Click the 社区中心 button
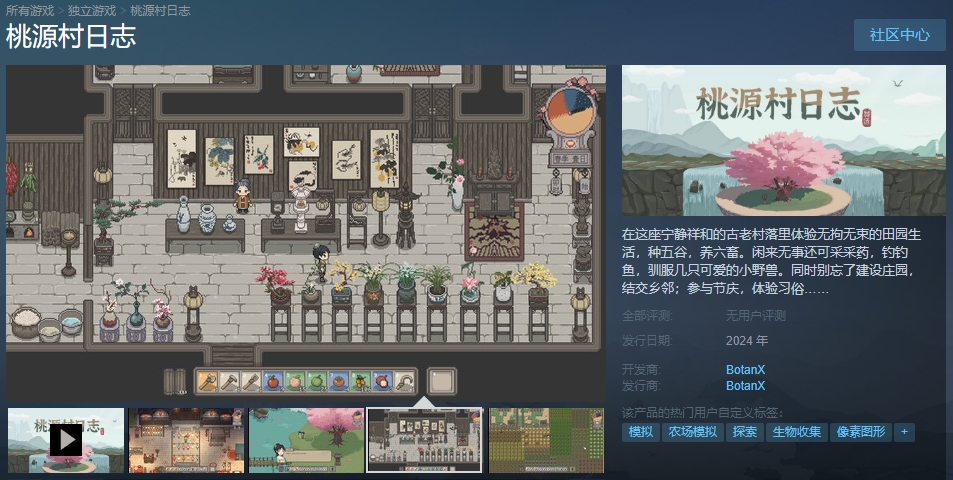Image resolution: width=953 pixels, height=480 pixels. point(900,35)
